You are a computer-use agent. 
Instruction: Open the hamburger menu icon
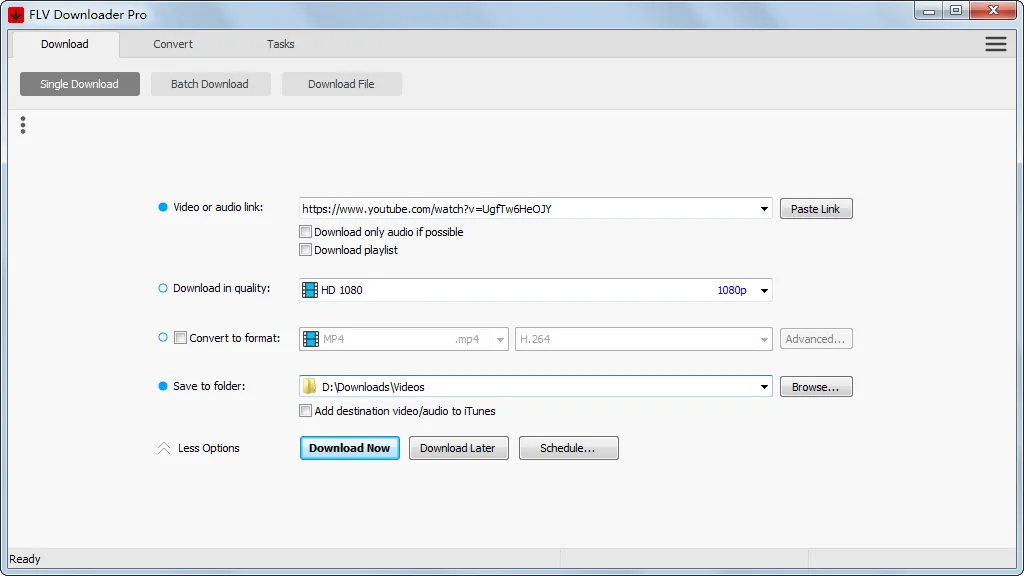pos(995,44)
